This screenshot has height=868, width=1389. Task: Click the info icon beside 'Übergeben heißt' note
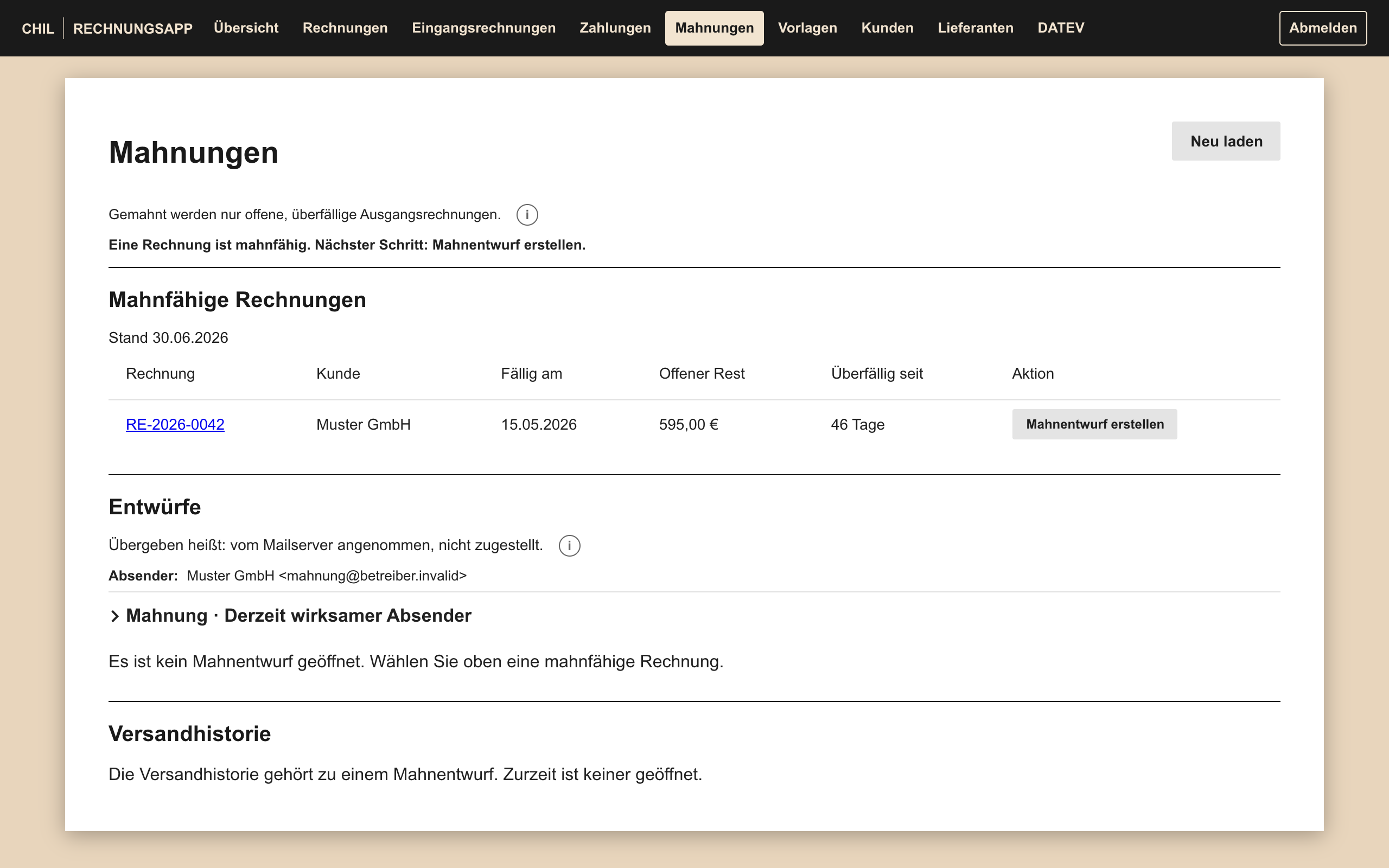[569, 545]
